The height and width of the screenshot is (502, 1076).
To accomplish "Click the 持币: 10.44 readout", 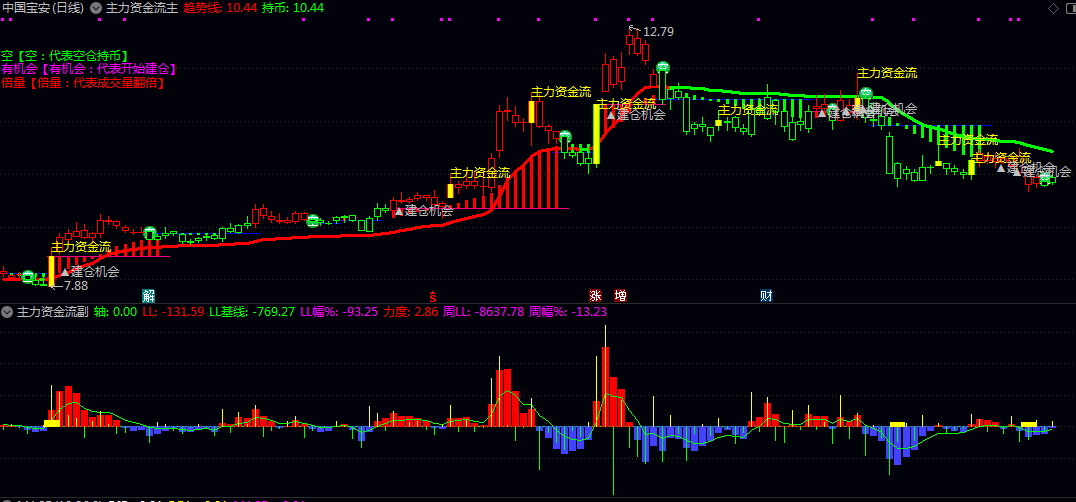I will 293,8.
